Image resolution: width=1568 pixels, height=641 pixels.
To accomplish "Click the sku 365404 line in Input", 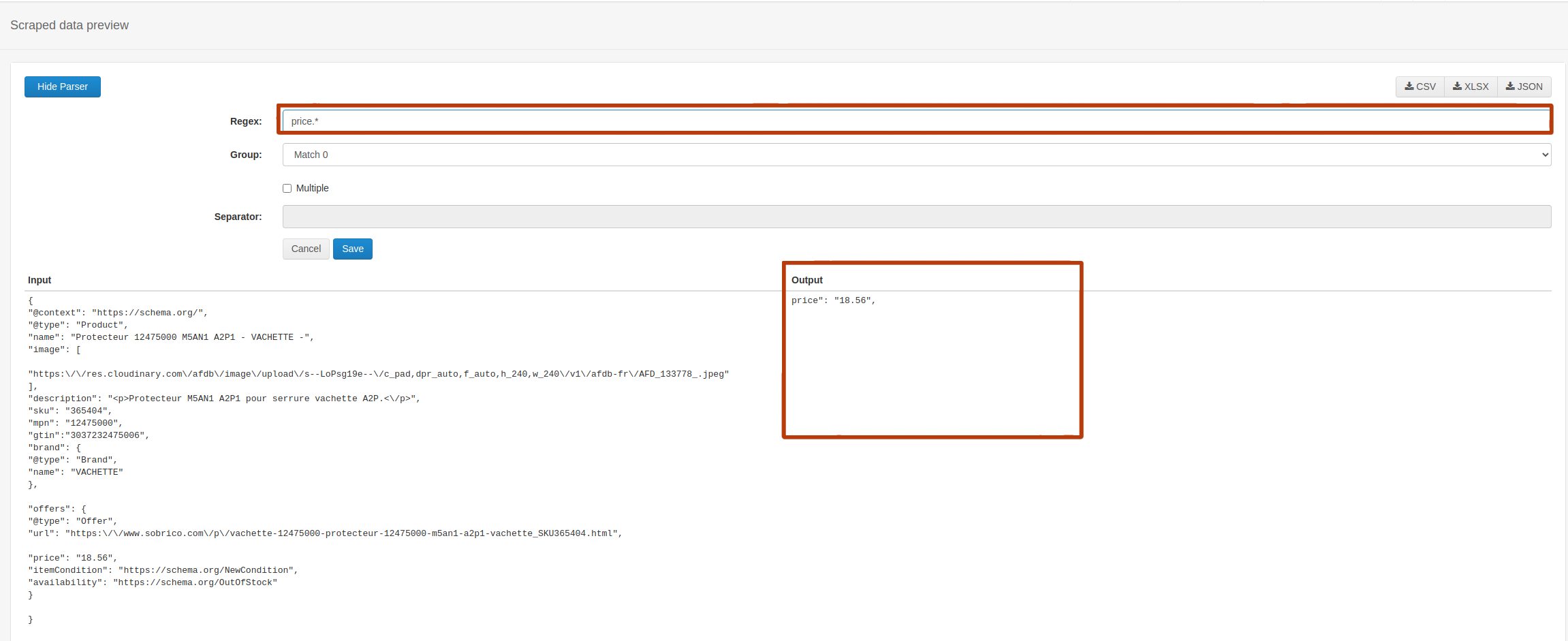I will [69, 411].
